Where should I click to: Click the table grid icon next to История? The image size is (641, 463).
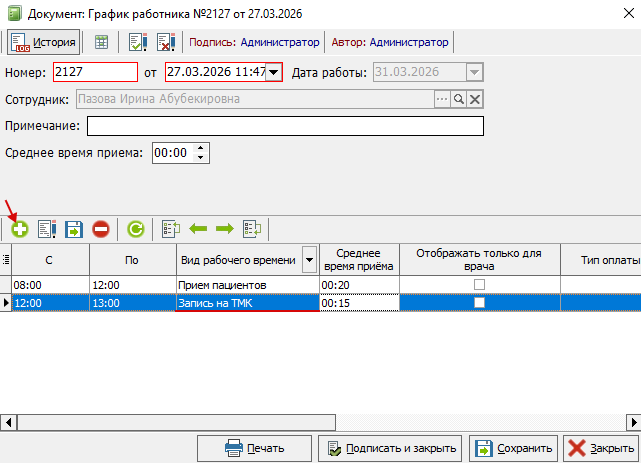point(101,42)
